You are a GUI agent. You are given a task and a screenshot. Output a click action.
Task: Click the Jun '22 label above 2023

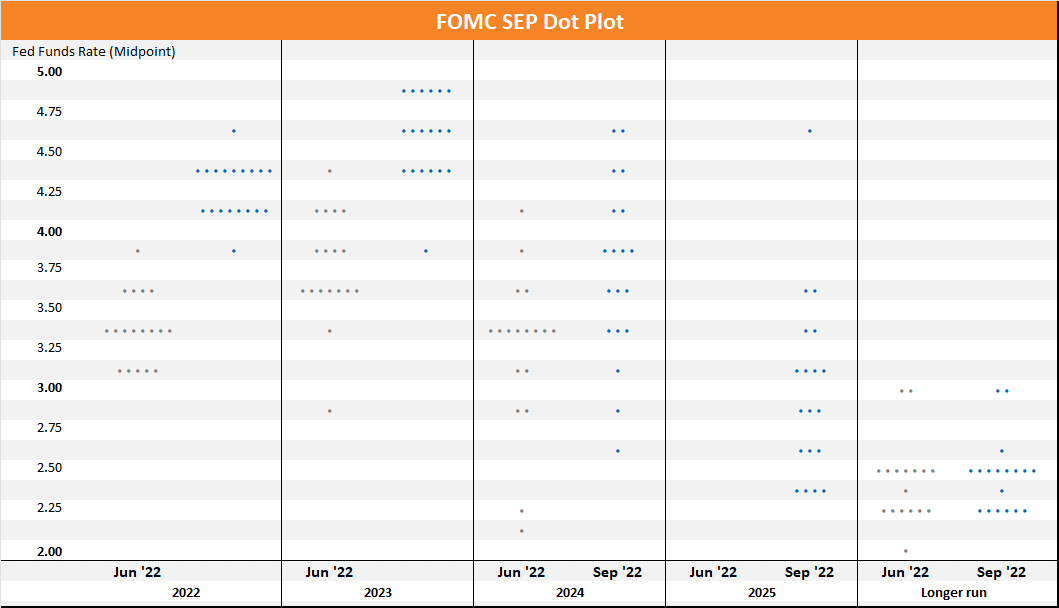point(329,572)
